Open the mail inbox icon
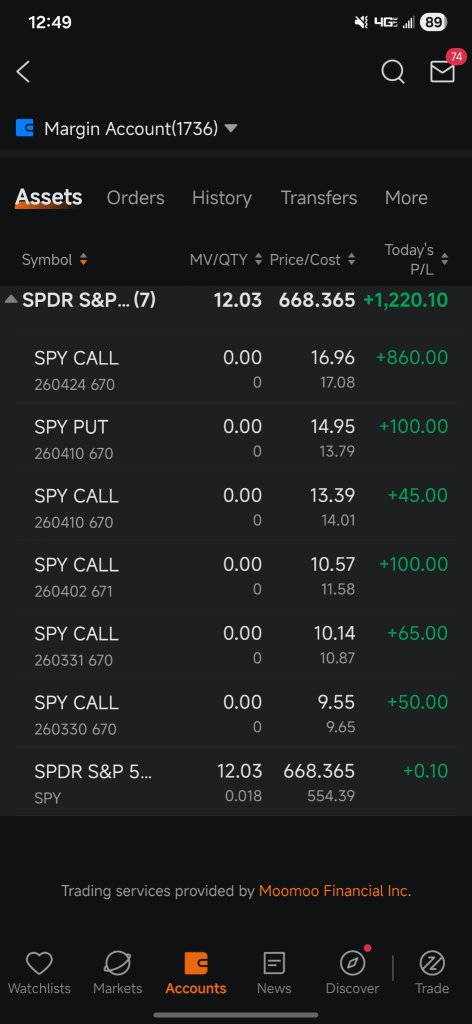 coord(442,72)
